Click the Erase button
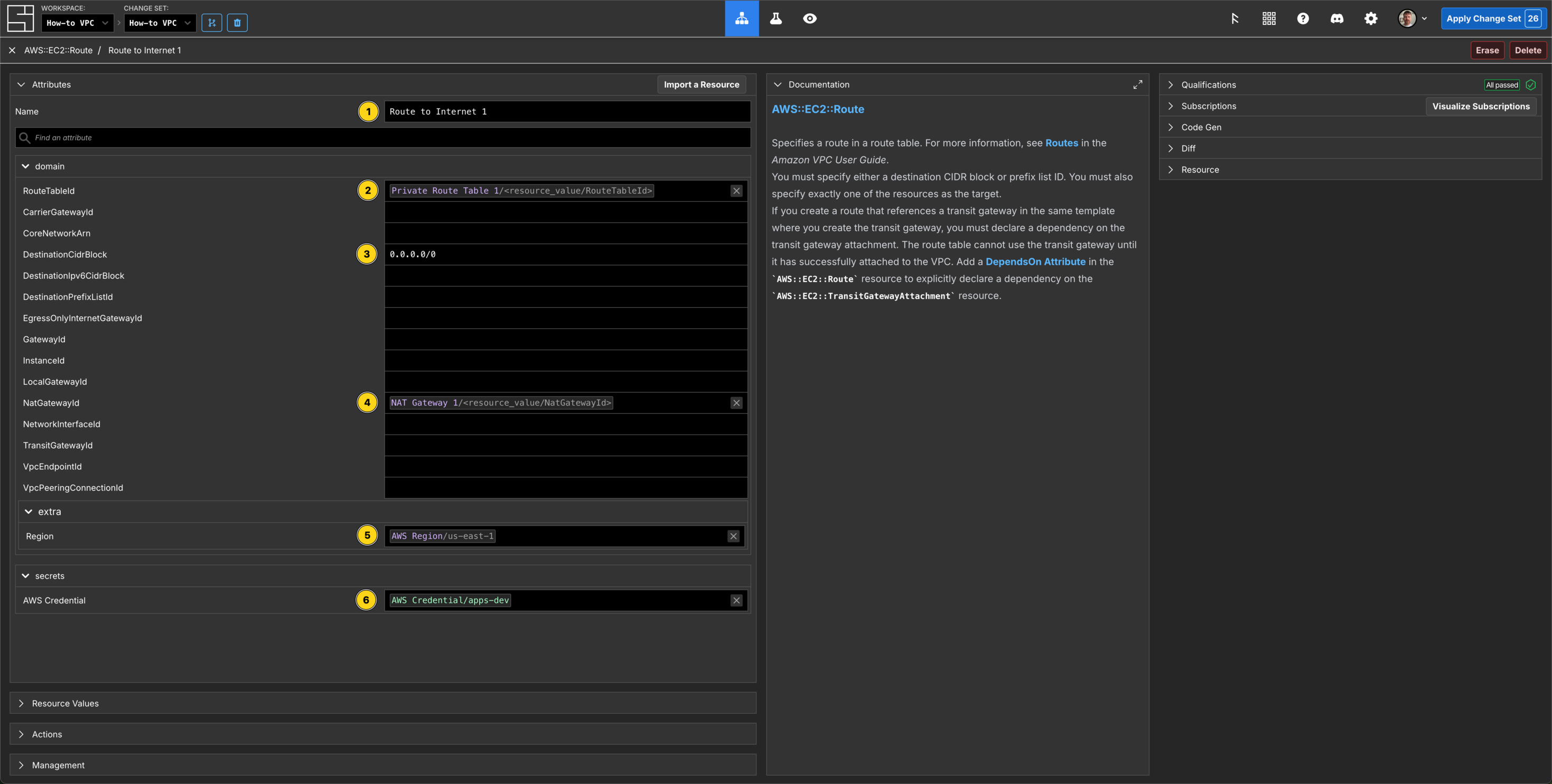This screenshot has width=1552, height=784. point(1487,51)
